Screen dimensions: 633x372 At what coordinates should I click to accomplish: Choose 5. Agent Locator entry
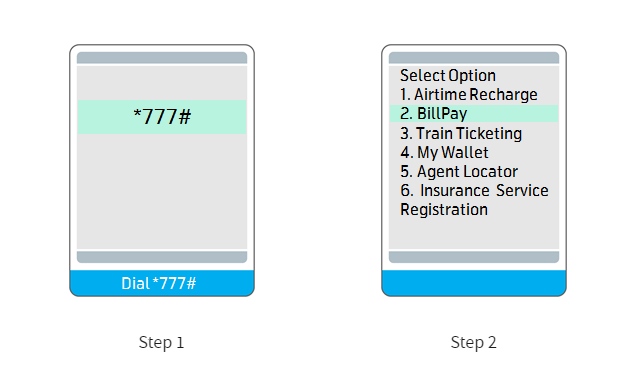(459, 171)
